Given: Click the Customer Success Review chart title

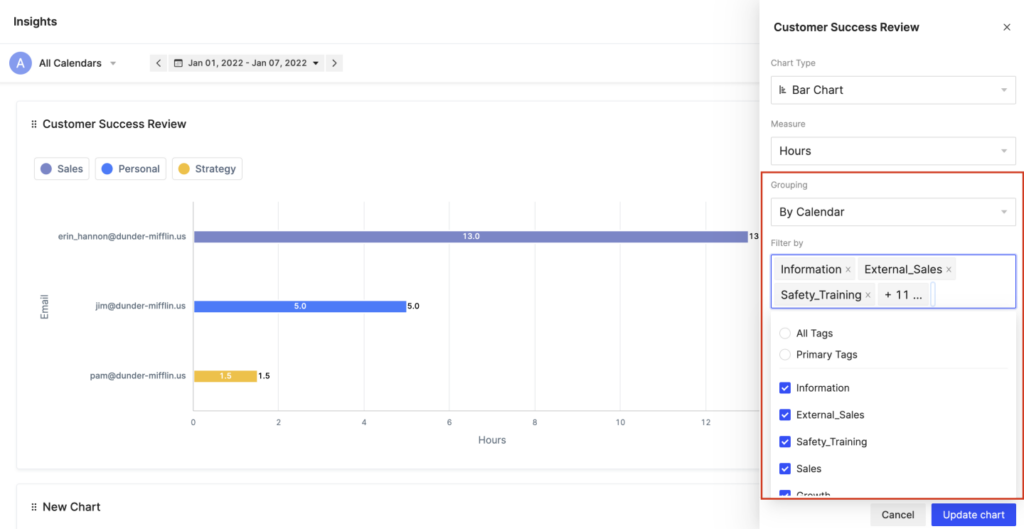Looking at the screenshot, I should click(x=114, y=124).
